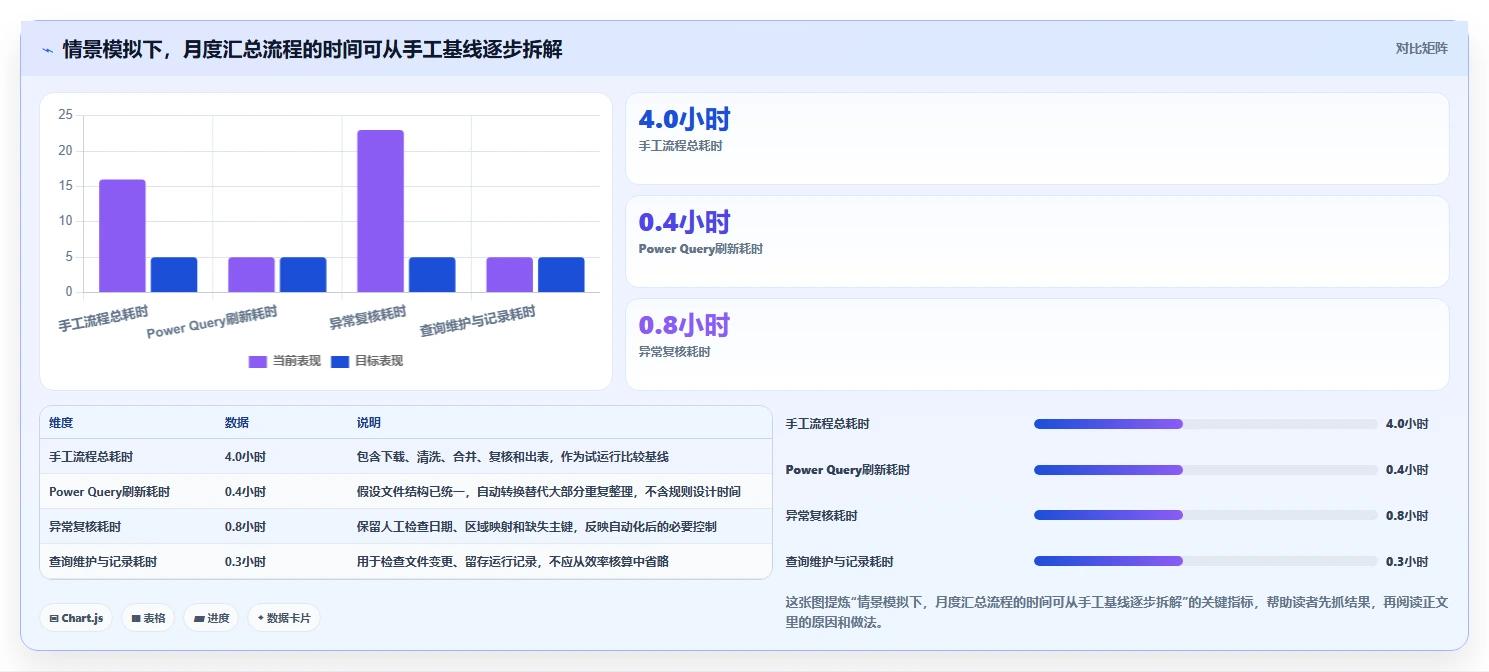The width and height of the screenshot is (1489, 672).
Task: Select the 表格 tag chip
Action: 148,618
